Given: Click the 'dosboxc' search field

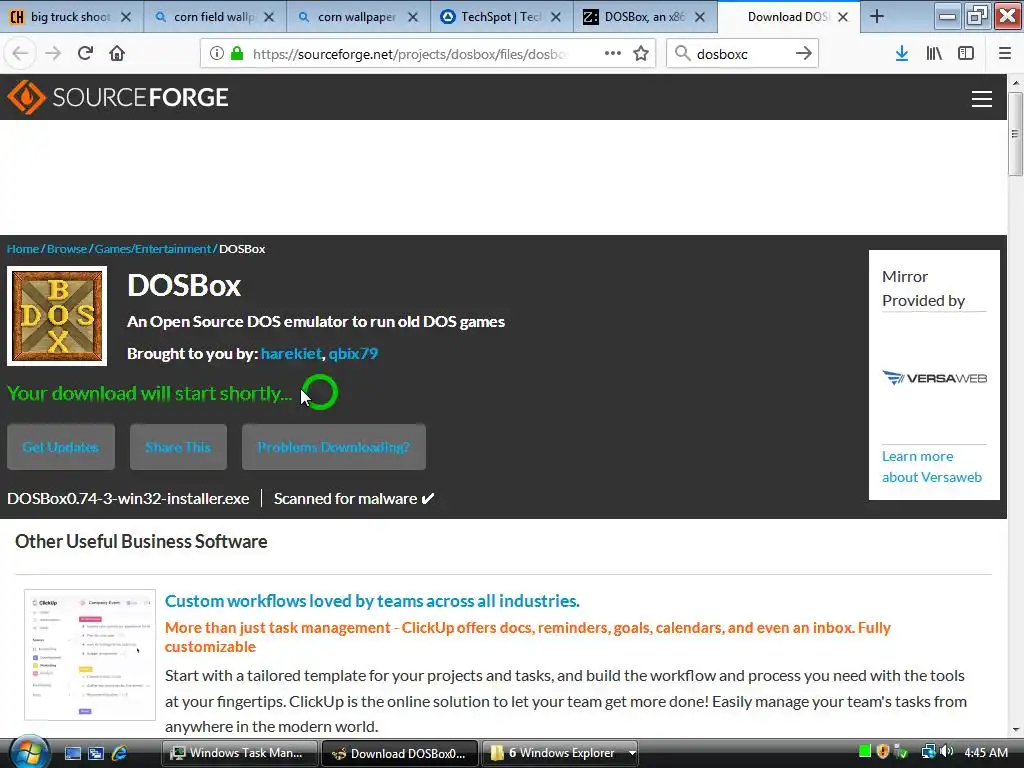Looking at the screenshot, I should point(741,54).
